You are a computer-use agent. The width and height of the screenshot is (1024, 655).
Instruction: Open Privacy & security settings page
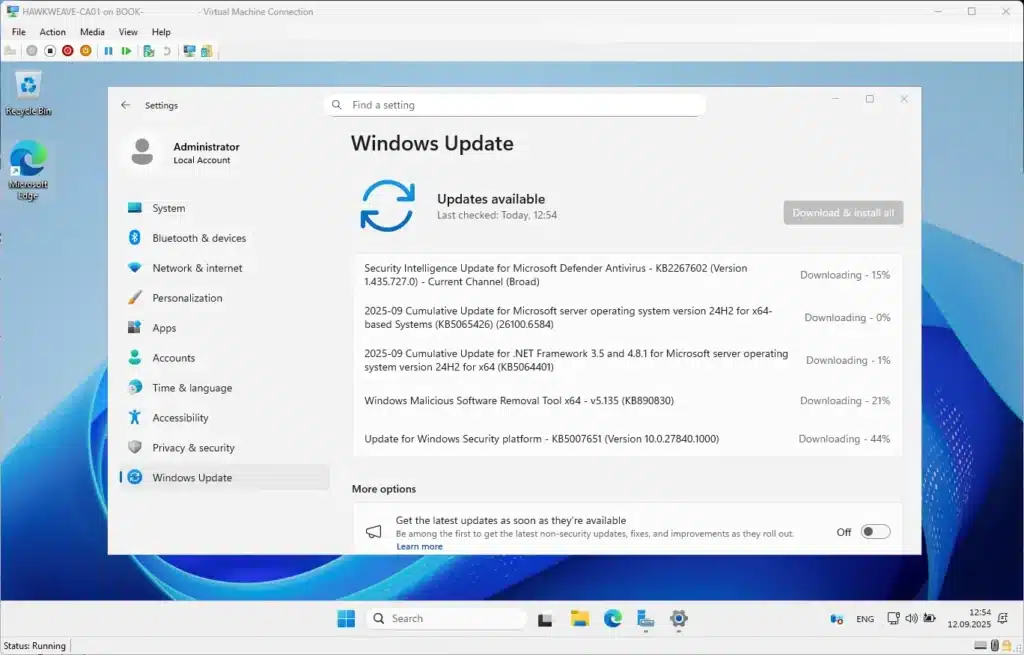(193, 448)
